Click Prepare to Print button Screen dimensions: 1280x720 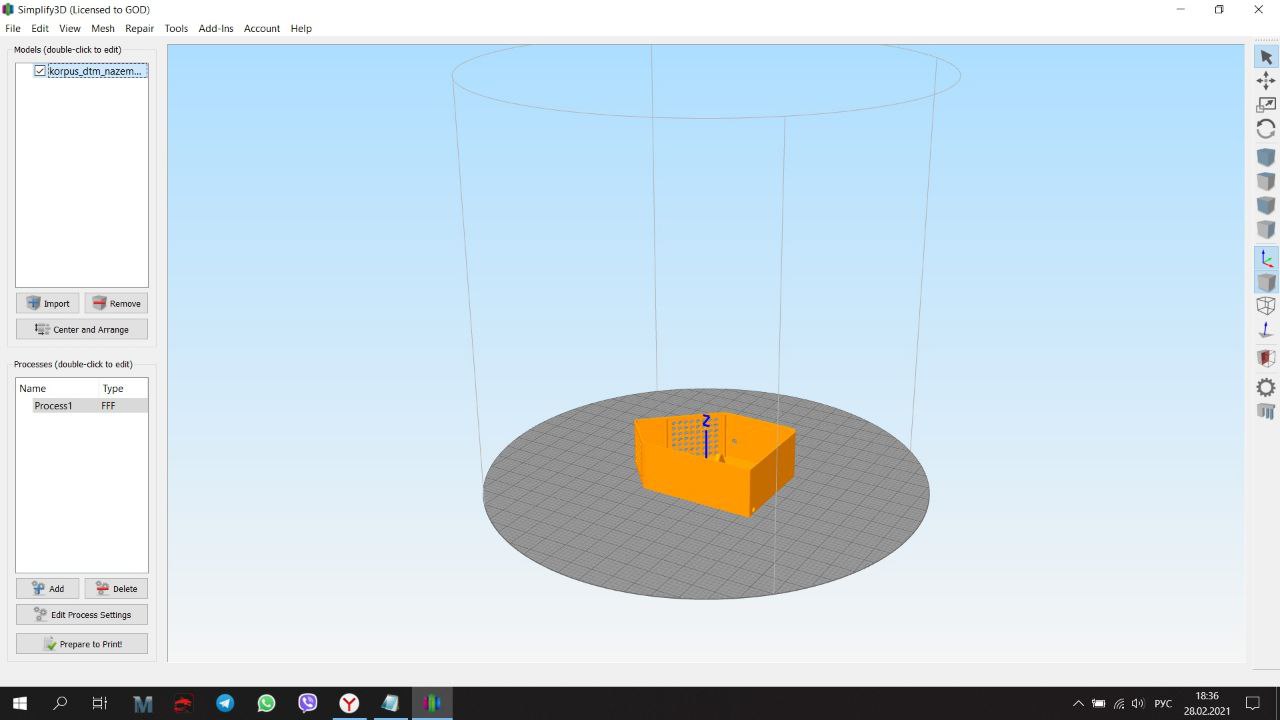point(82,644)
